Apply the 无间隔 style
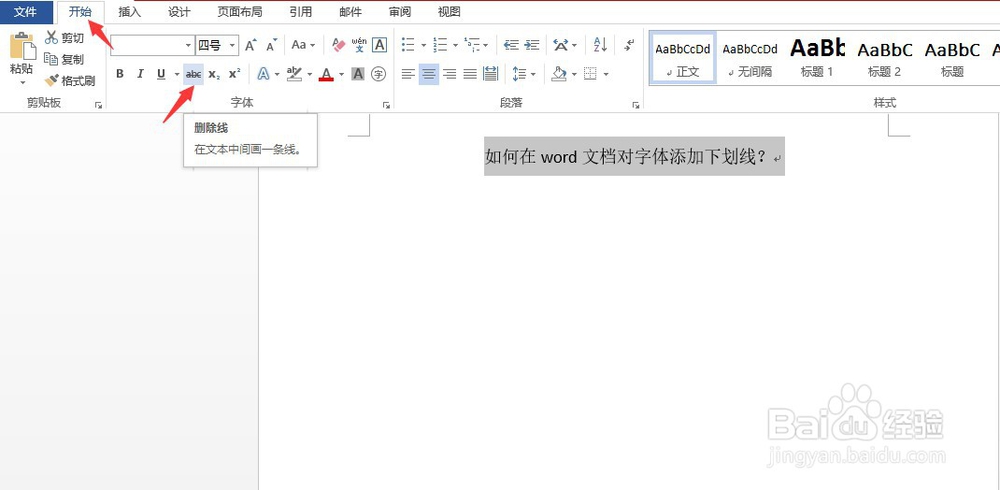This screenshot has width=1000, height=490. pos(750,57)
